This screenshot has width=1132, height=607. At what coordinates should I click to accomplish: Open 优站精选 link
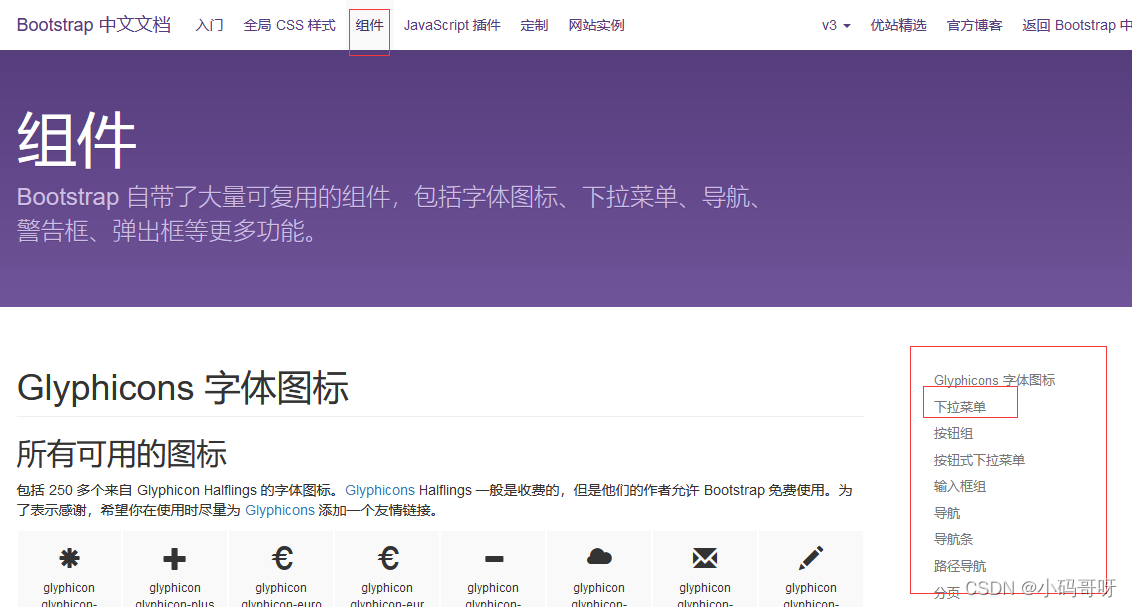[x=898, y=25]
